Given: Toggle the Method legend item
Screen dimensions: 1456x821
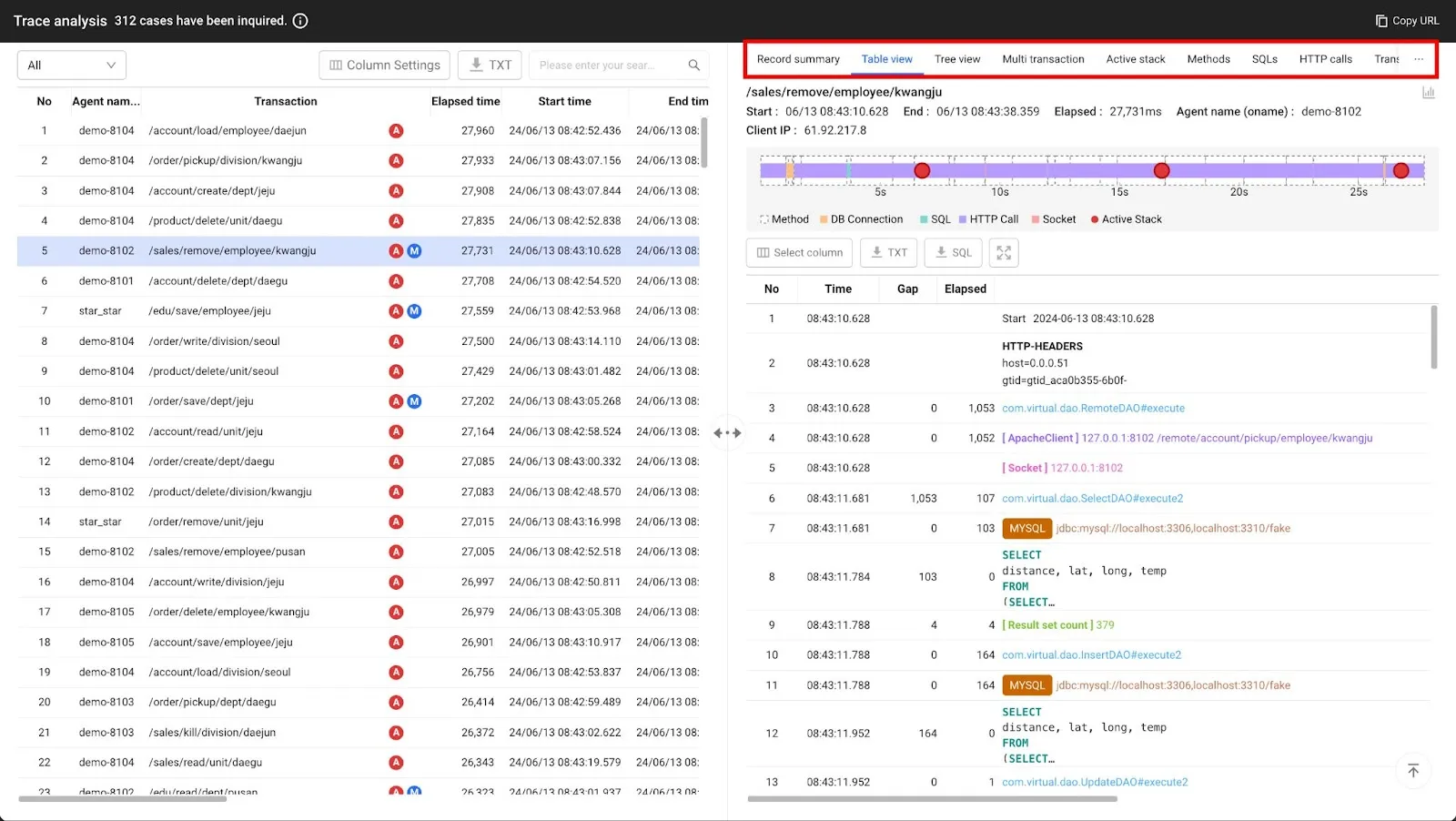Looking at the screenshot, I should (x=784, y=219).
